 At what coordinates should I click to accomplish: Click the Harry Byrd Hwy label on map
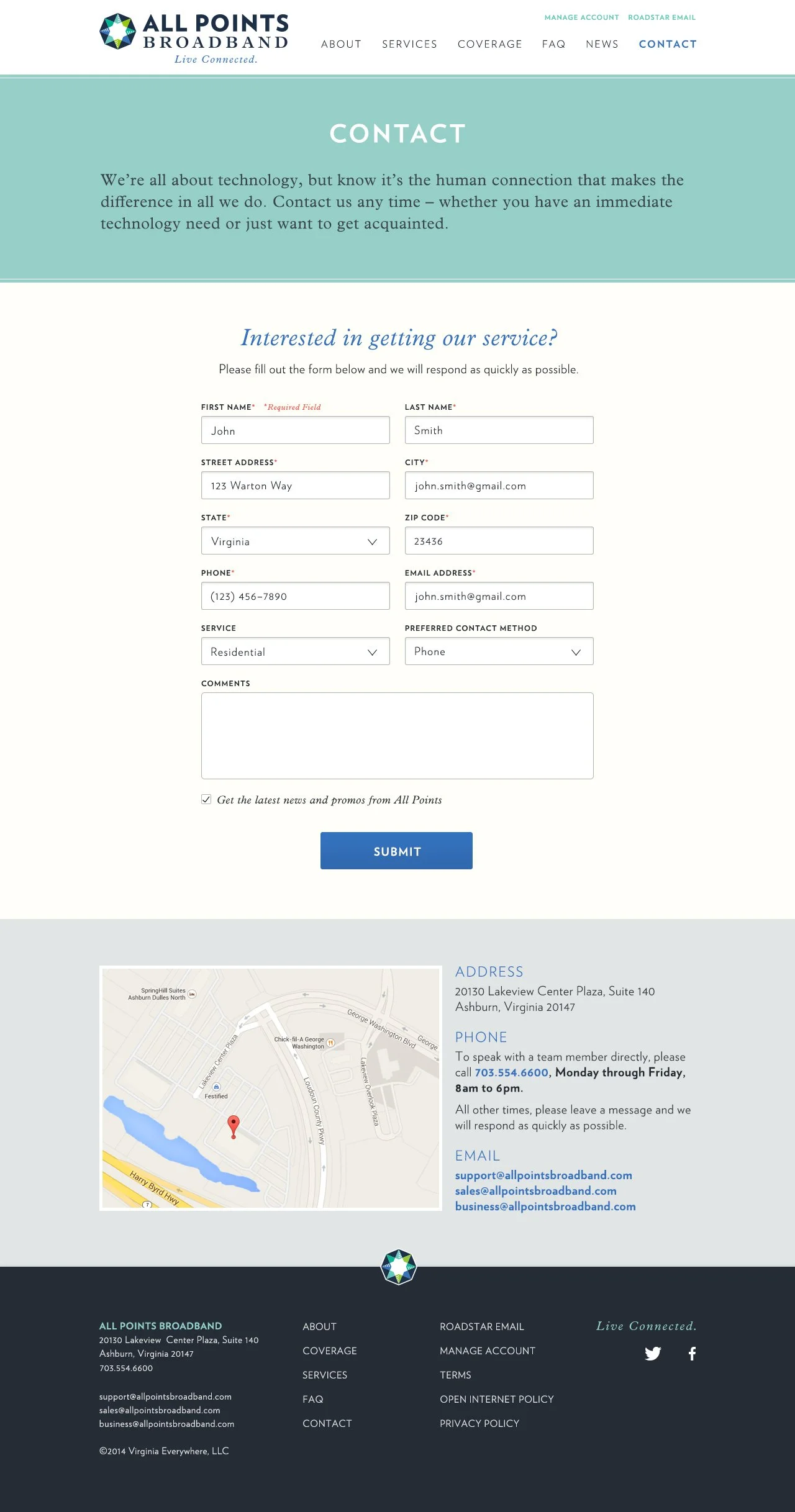[x=155, y=1187]
